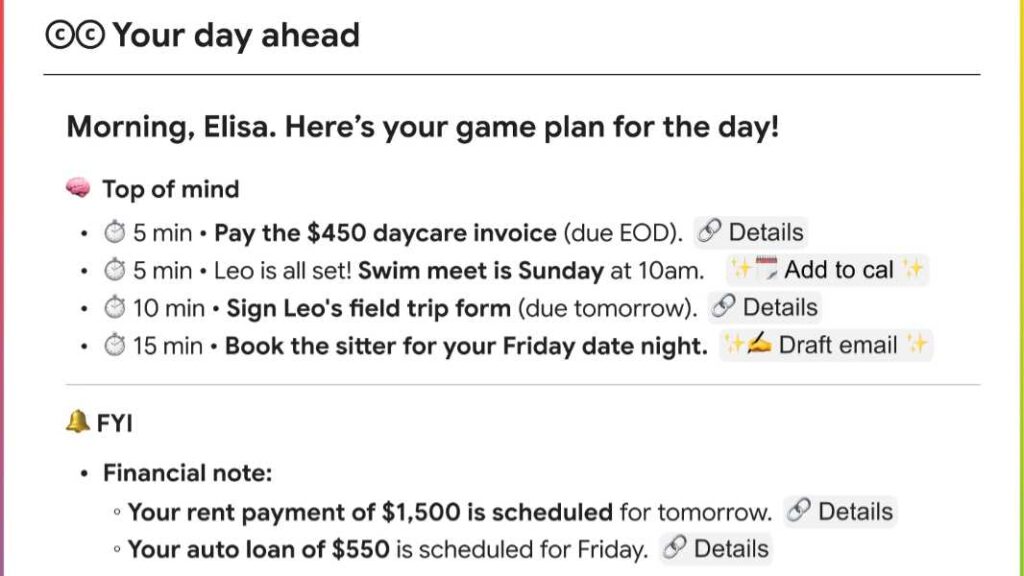Screen dimensions: 1024x576
Task: Draft email to book the sitter
Action: point(827,346)
